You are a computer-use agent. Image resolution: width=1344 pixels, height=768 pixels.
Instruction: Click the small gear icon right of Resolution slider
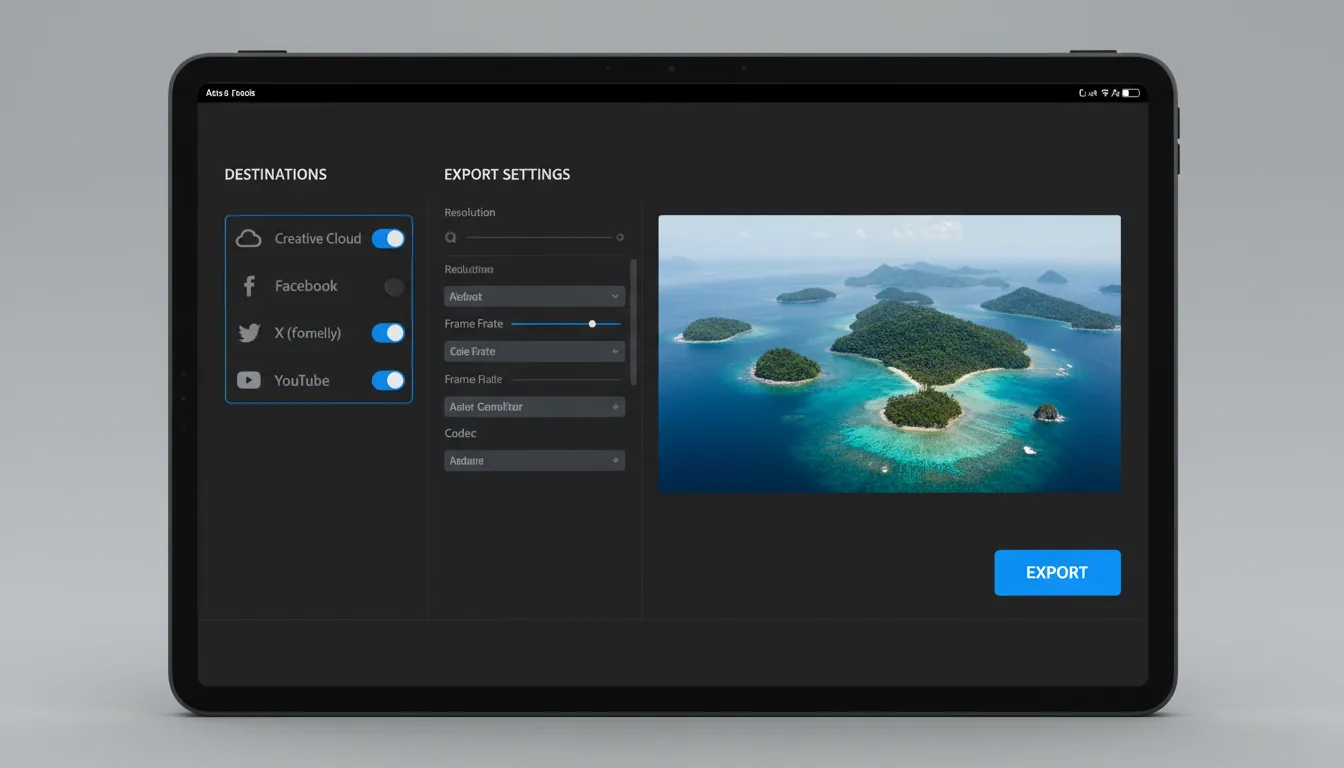point(620,237)
